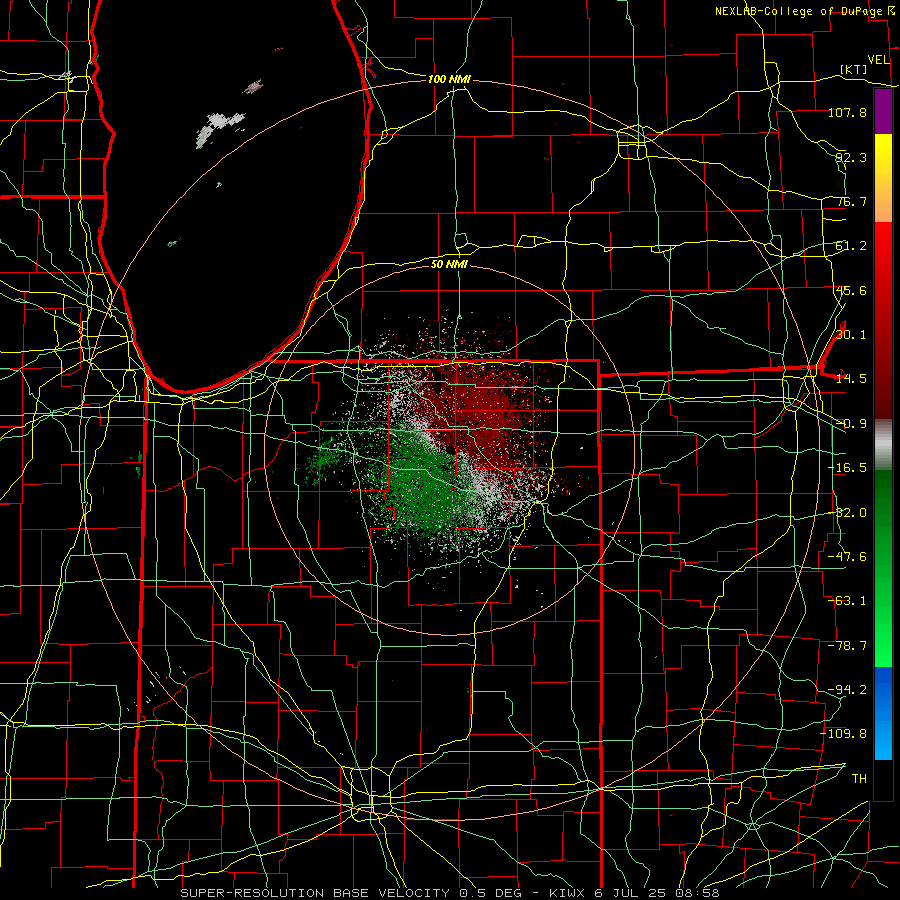Select the 61.2 velocity scale value
This screenshot has height=900, width=900.
click(x=851, y=246)
